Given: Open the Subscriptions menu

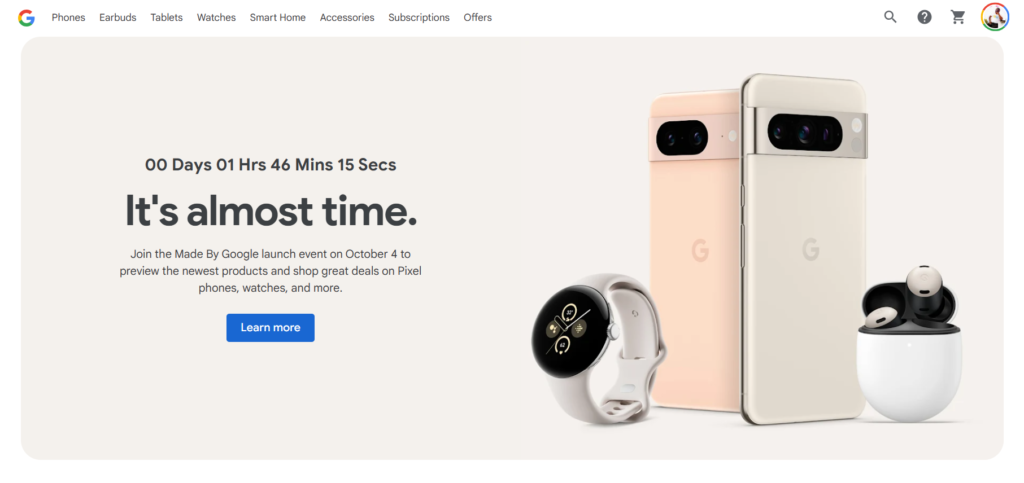Looking at the screenshot, I should tap(419, 18).
